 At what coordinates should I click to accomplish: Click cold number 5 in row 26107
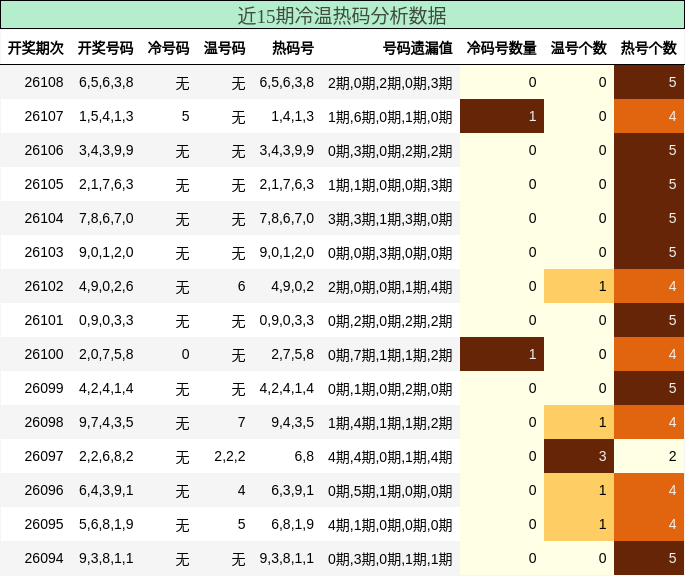pyautogui.click(x=185, y=116)
